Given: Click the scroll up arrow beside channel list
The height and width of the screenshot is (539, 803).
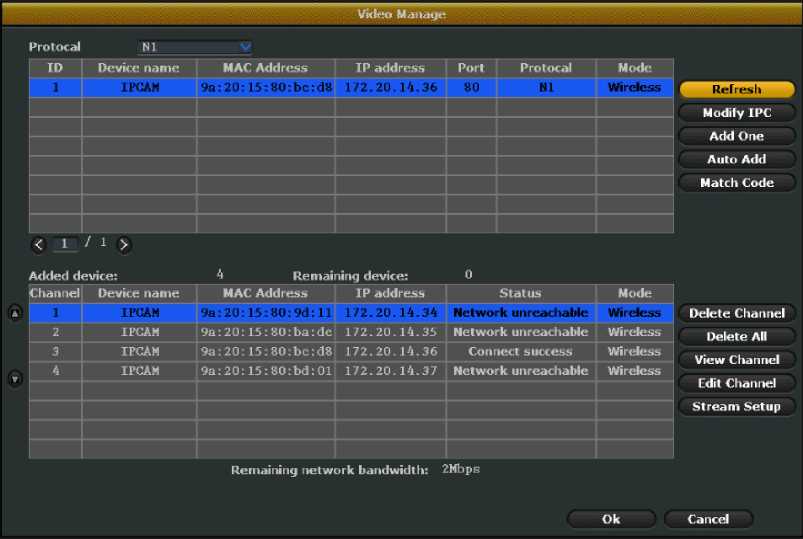Looking at the screenshot, I should (x=15, y=313).
